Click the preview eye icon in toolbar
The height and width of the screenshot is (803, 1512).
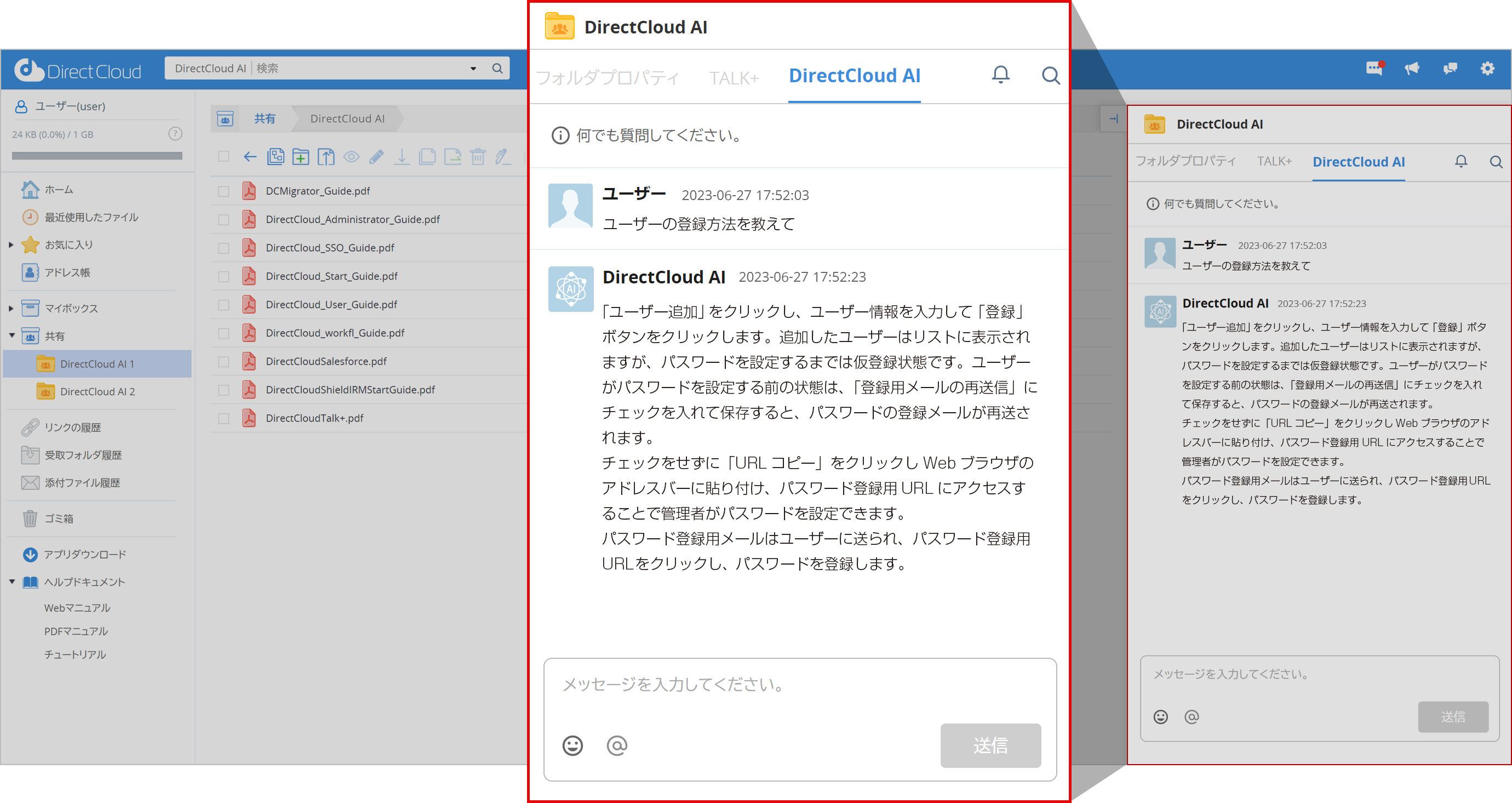pyautogui.click(x=352, y=157)
